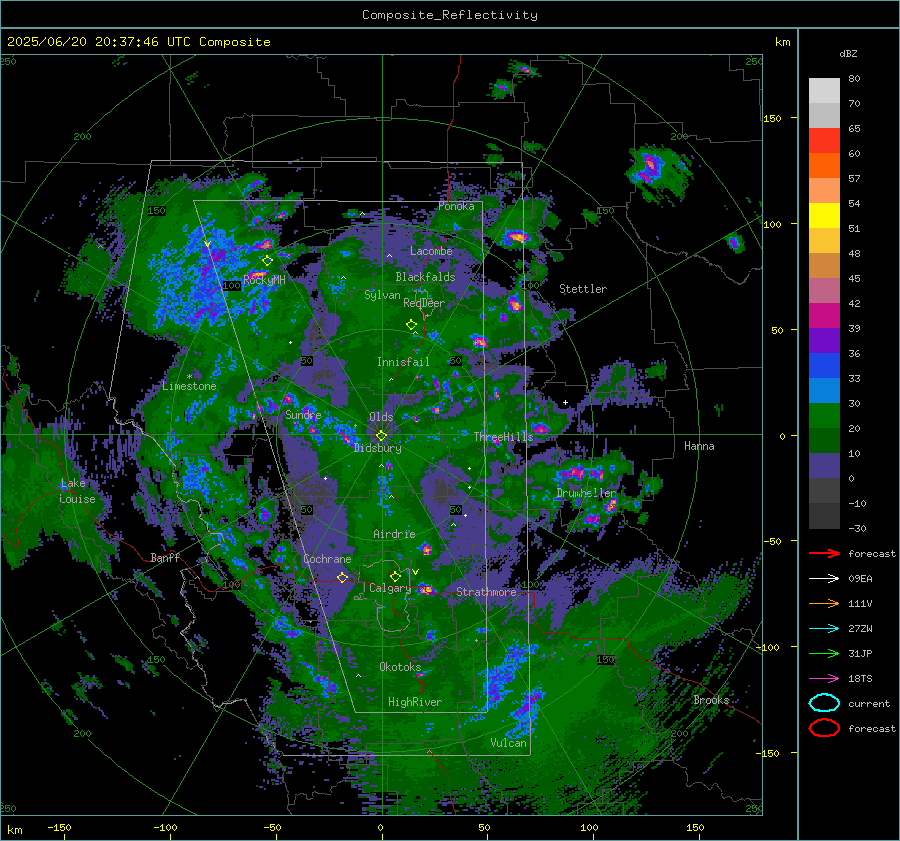
Task: Click the Limestone label
Action: tap(189, 386)
